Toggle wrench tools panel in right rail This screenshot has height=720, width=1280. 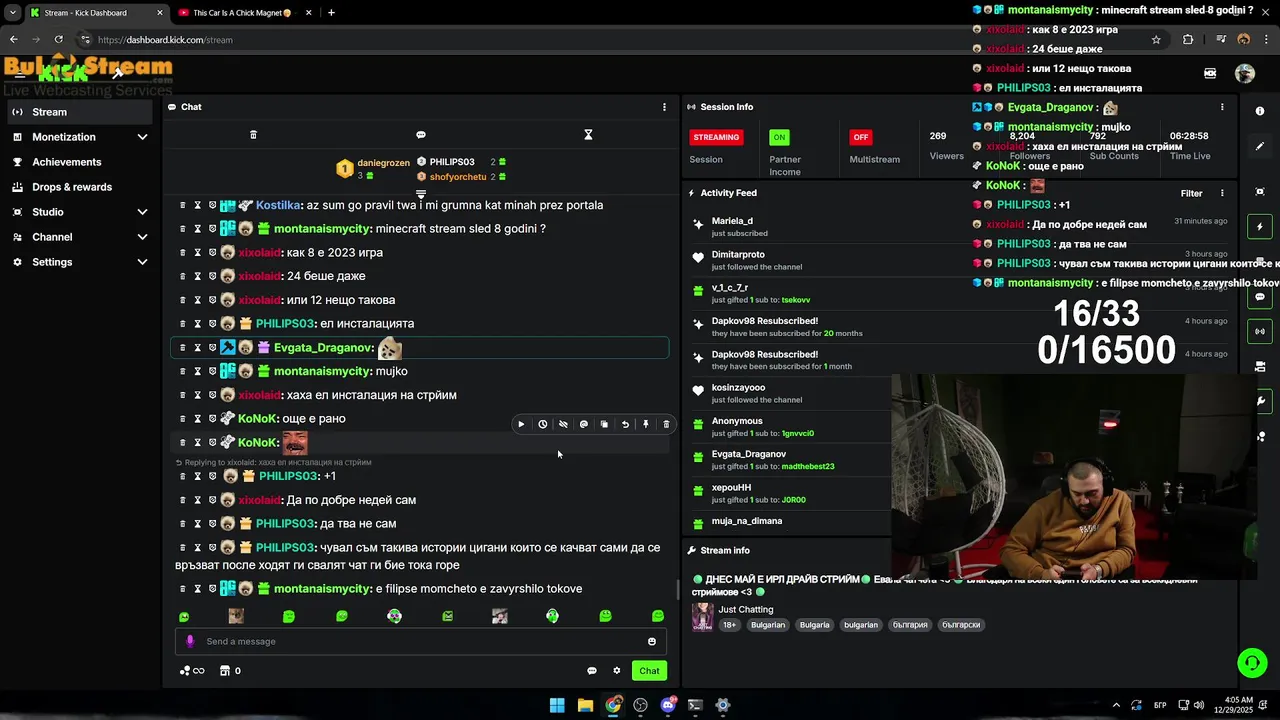pyautogui.click(x=1261, y=401)
